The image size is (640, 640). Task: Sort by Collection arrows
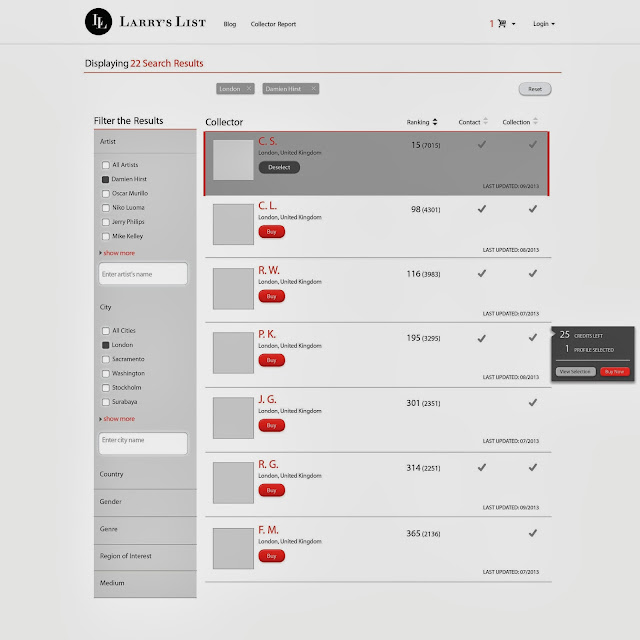pos(536,121)
